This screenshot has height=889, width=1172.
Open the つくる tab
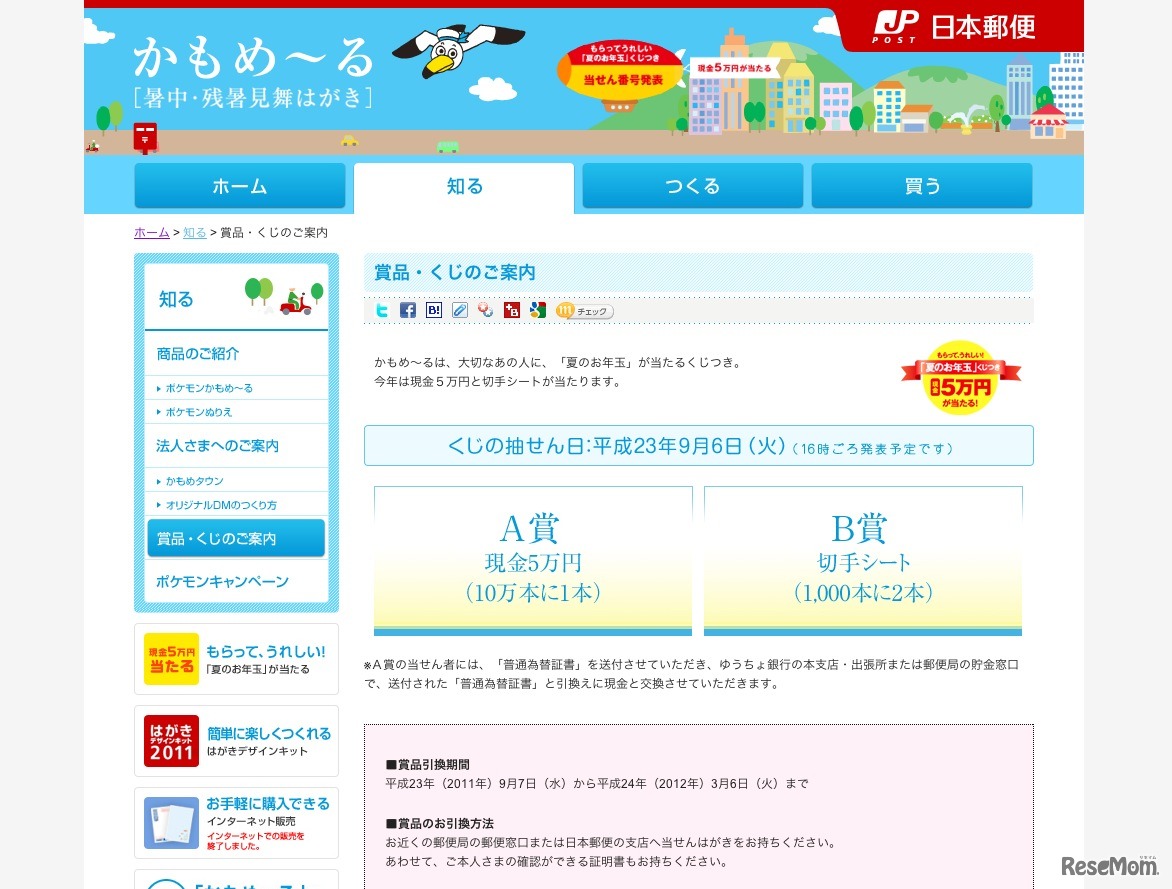[x=692, y=186]
